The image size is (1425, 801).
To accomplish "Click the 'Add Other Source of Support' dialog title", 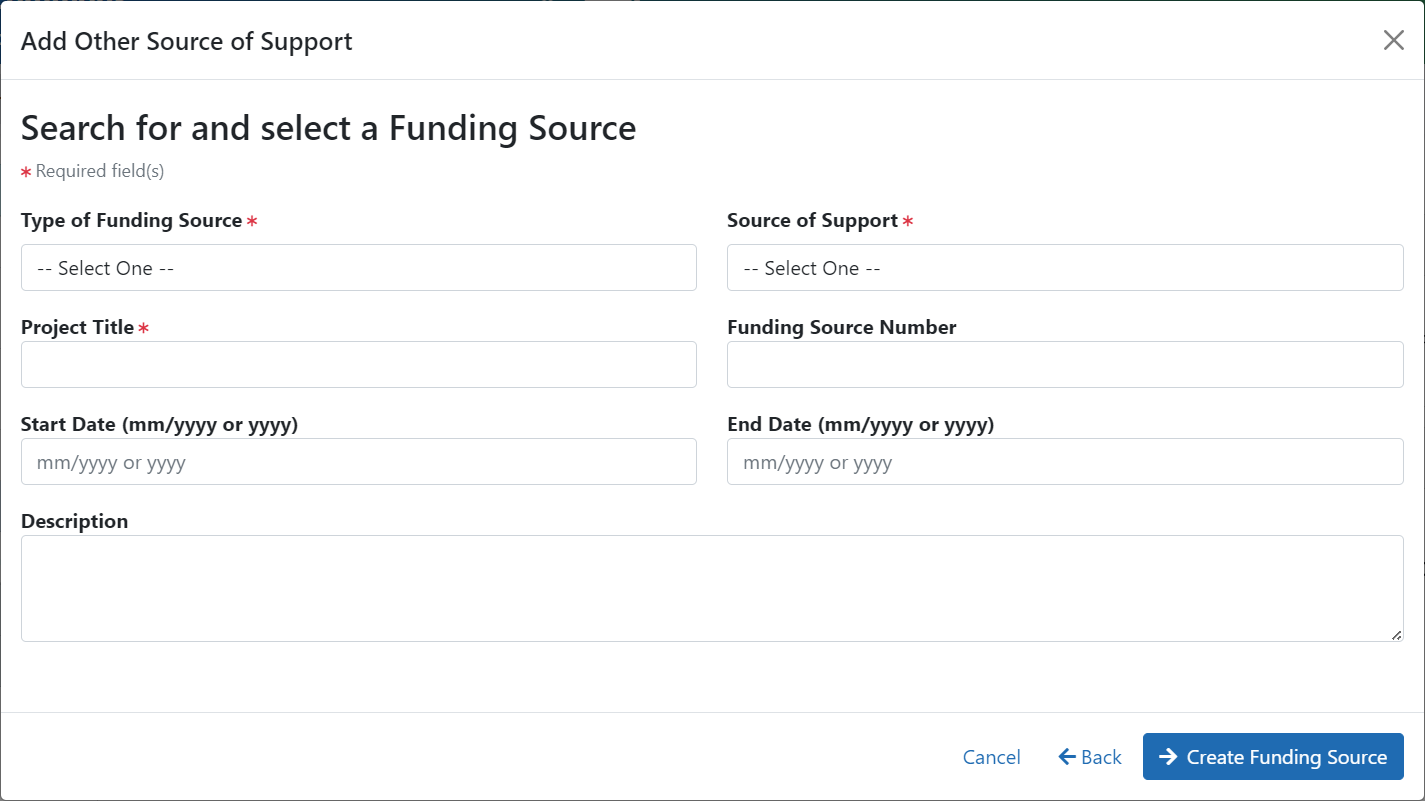I will coord(186,41).
